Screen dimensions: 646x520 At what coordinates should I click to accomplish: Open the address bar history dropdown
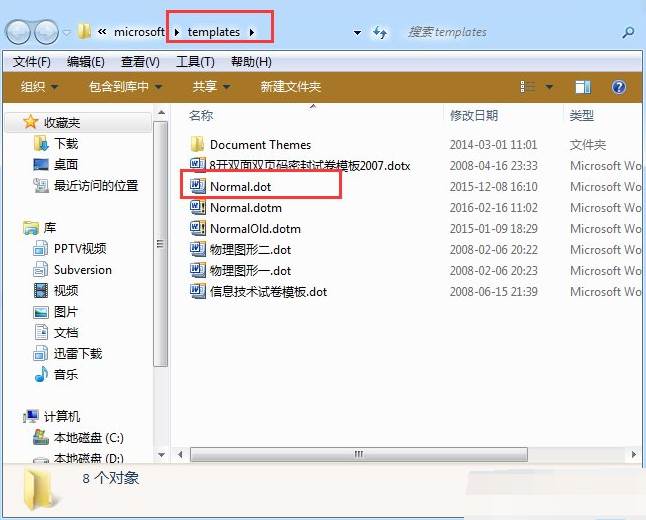point(357,32)
